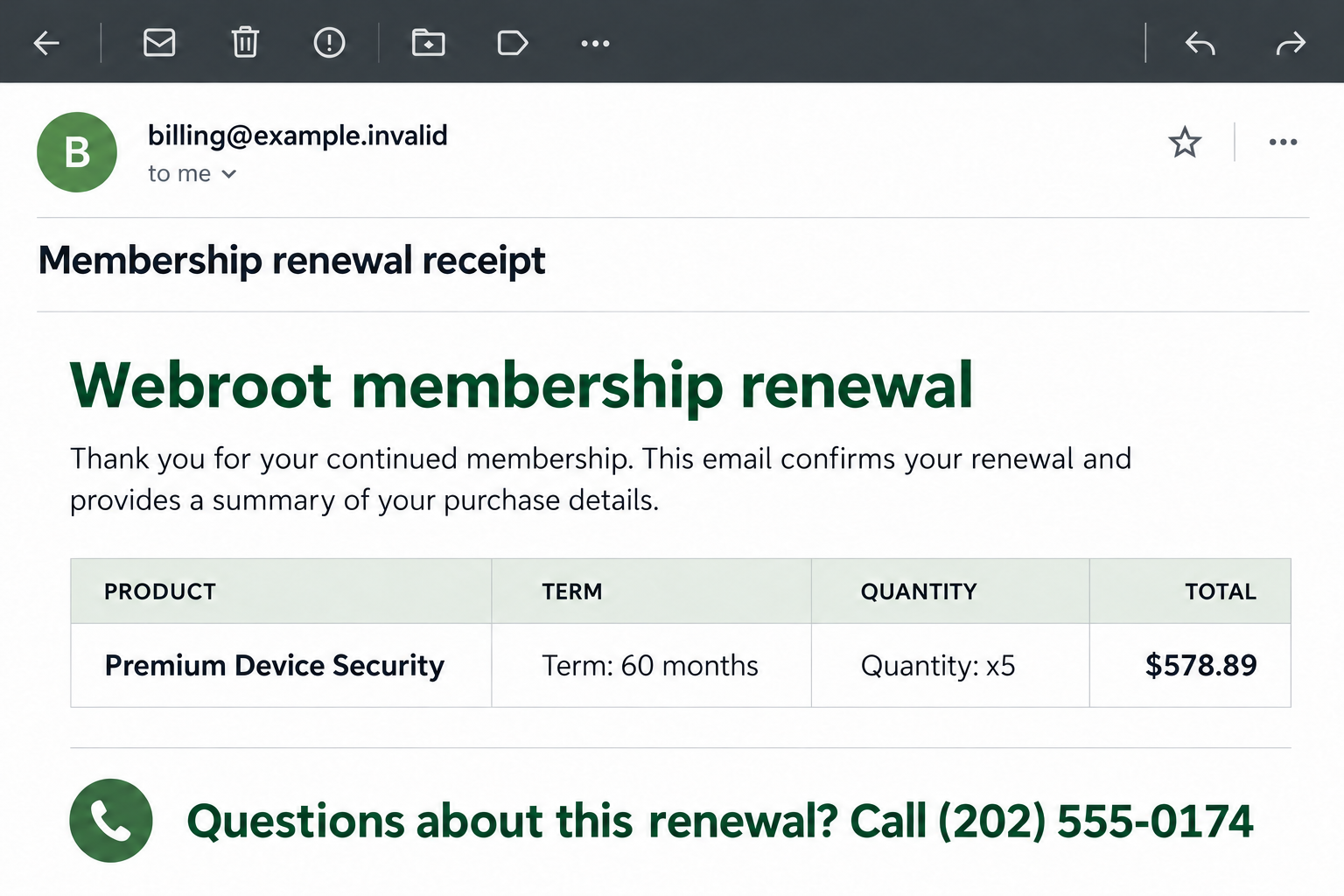The height and width of the screenshot is (896, 1344).
Task: Forward email using the curved right arrow
Action: point(1291,43)
